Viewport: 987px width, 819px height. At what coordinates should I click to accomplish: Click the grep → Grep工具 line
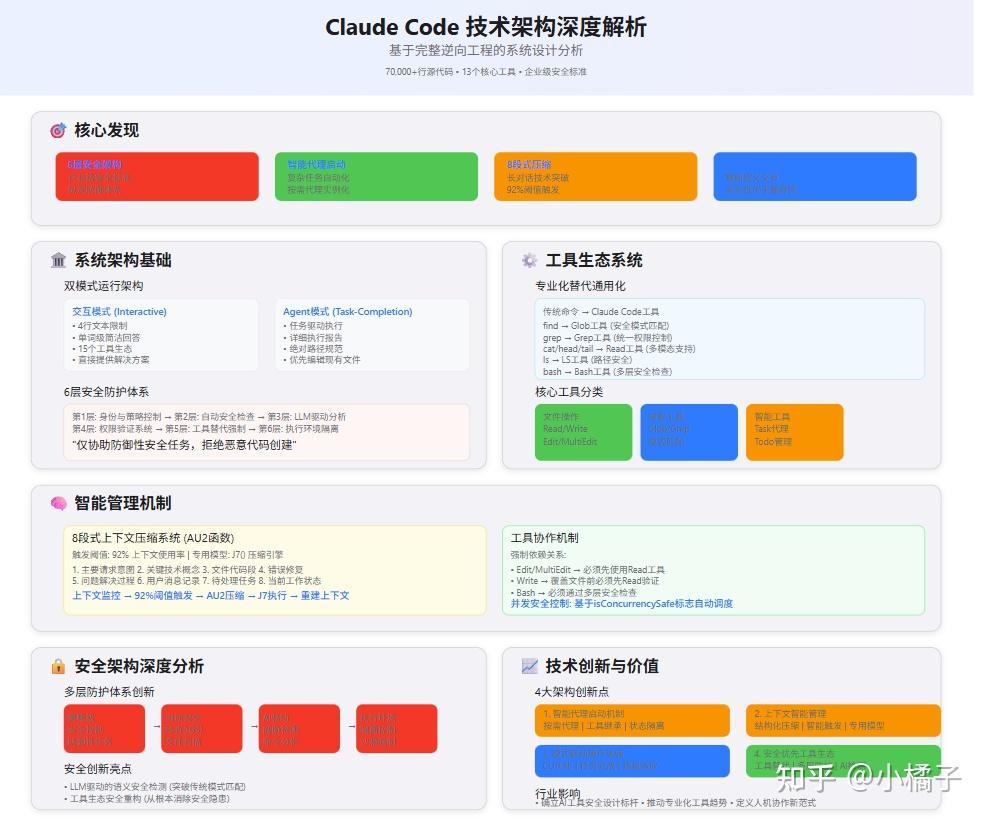click(607, 337)
